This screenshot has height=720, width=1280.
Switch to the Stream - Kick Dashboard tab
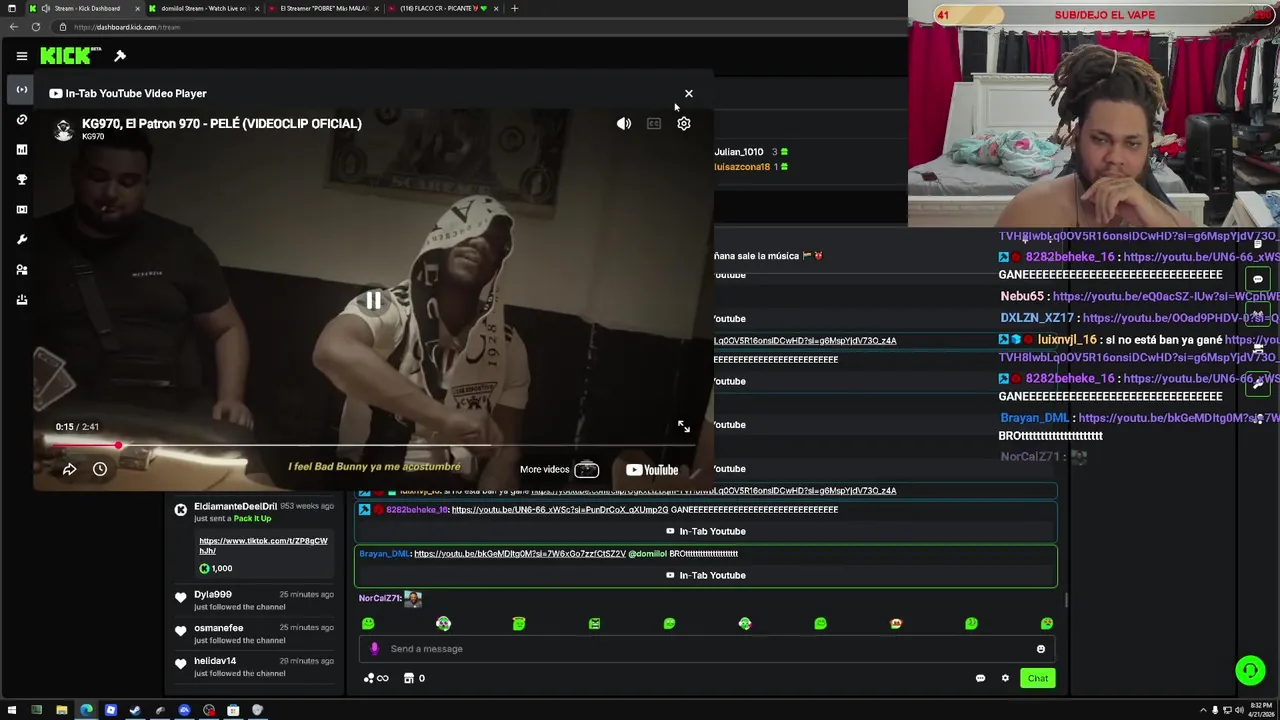click(84, 8)
